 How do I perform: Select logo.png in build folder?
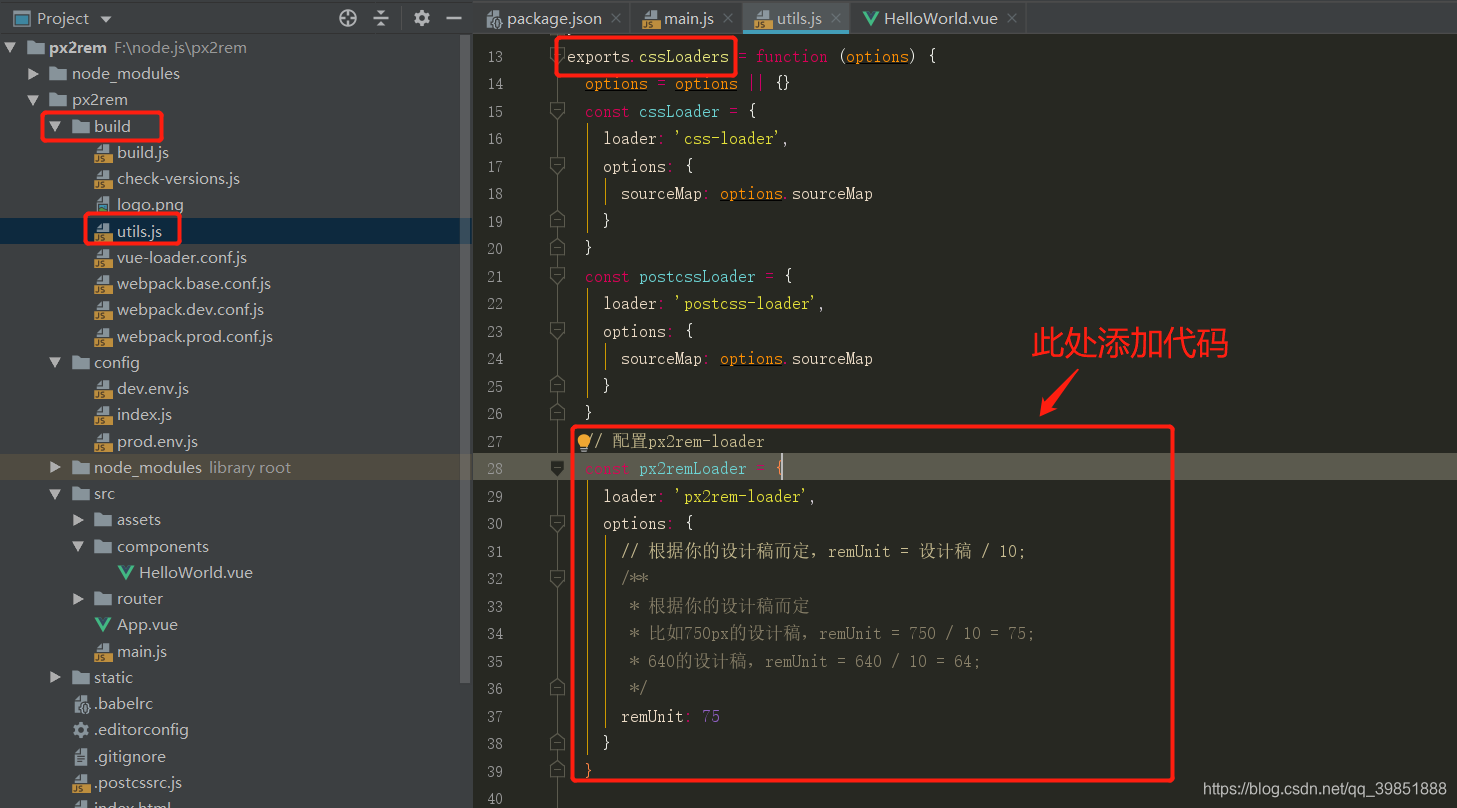click(x=150, y=204)
